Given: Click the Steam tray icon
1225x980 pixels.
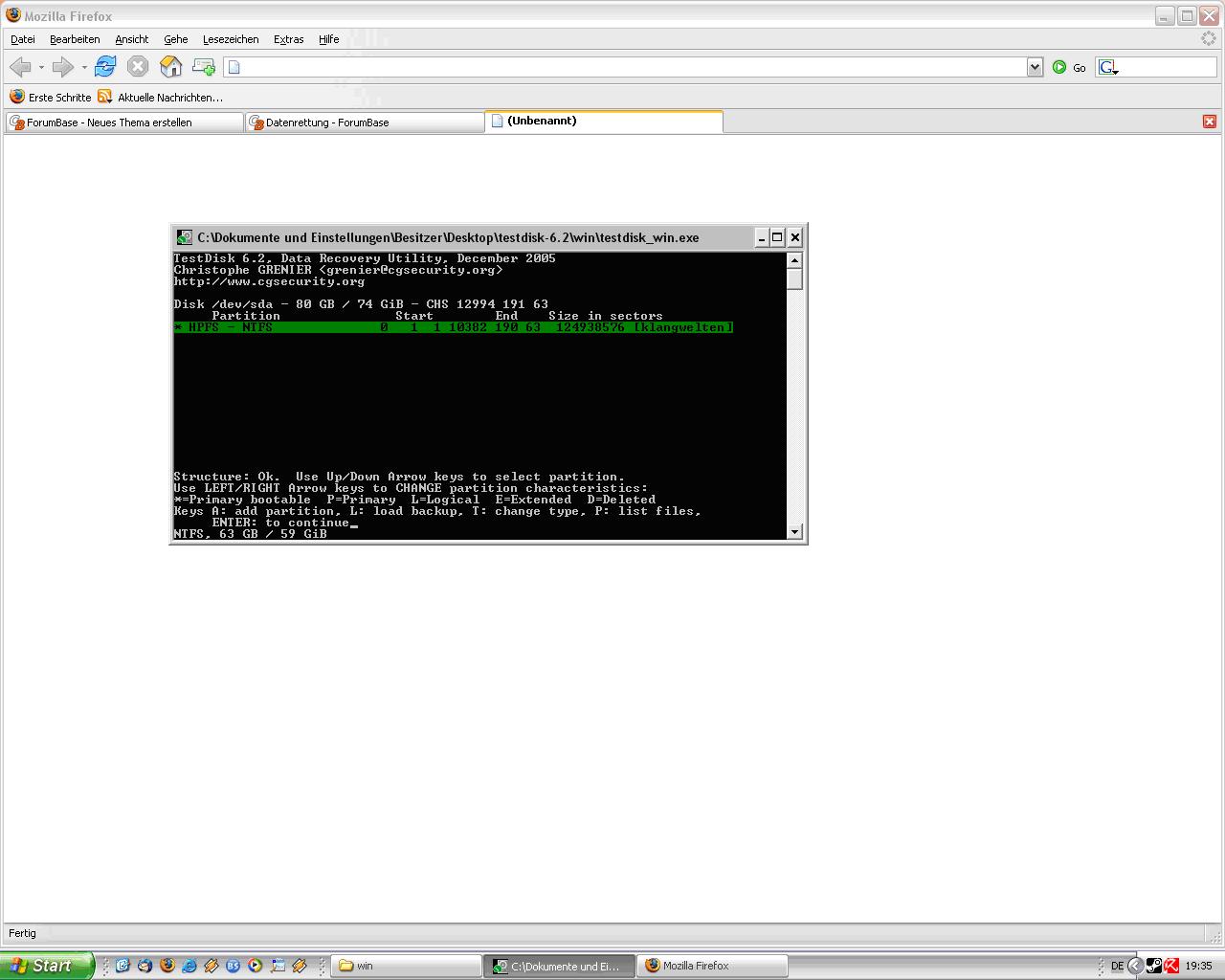Looking at the screenshot, I should click(1154, 966).
